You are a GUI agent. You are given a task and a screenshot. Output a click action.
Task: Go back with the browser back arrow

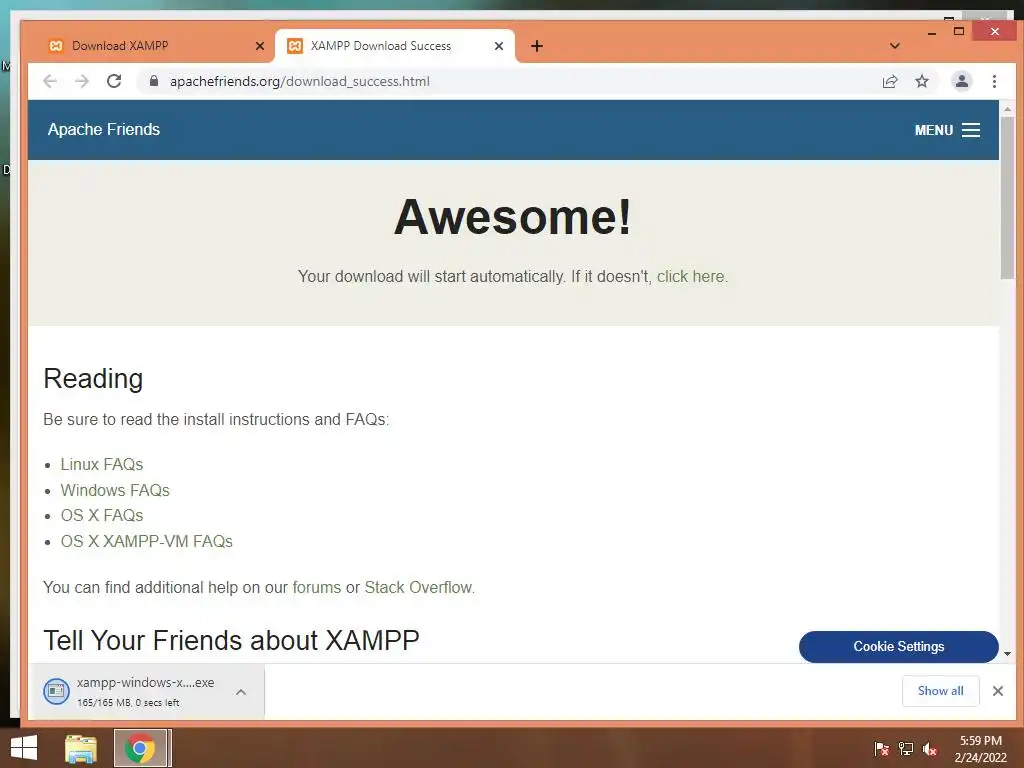pyautogui.click(x=50, y=81)
